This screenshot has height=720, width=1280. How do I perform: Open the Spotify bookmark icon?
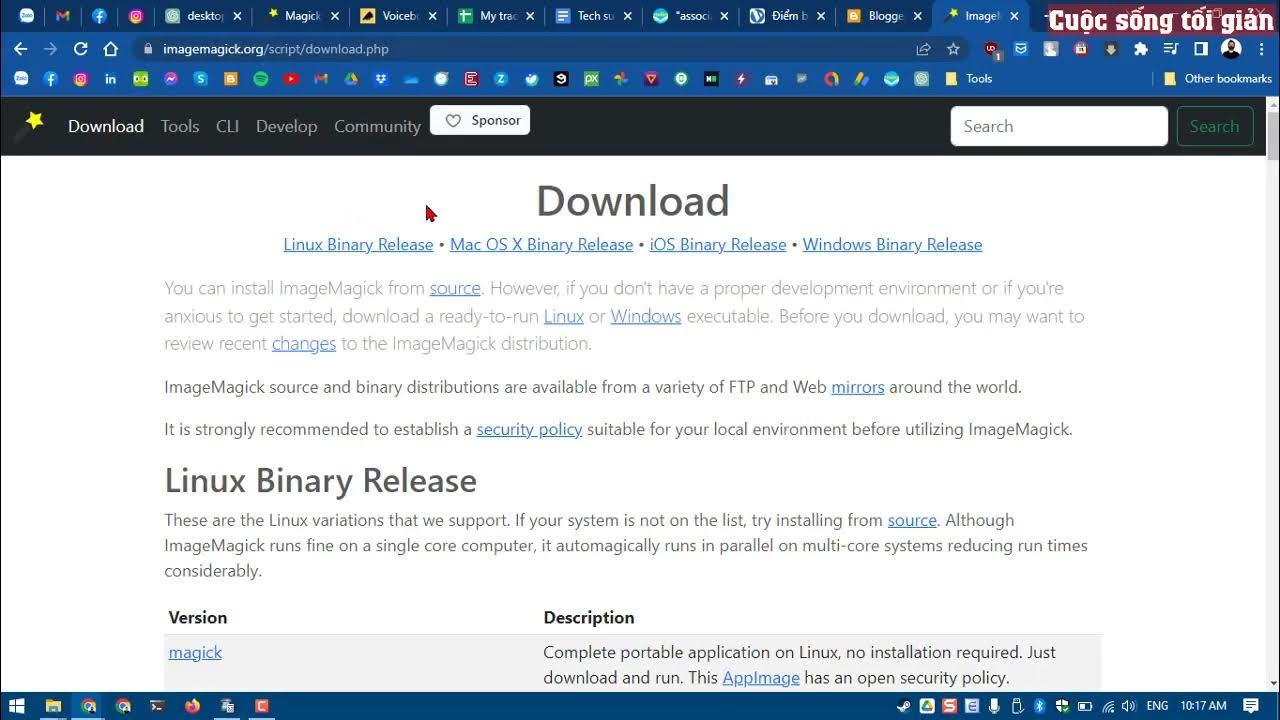pos(261,79)
